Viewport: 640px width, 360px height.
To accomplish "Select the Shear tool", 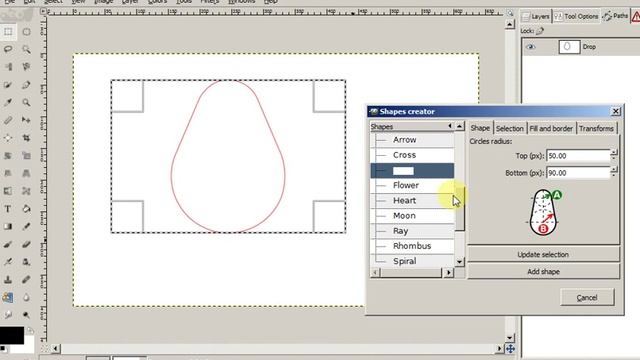I will 8,173.
